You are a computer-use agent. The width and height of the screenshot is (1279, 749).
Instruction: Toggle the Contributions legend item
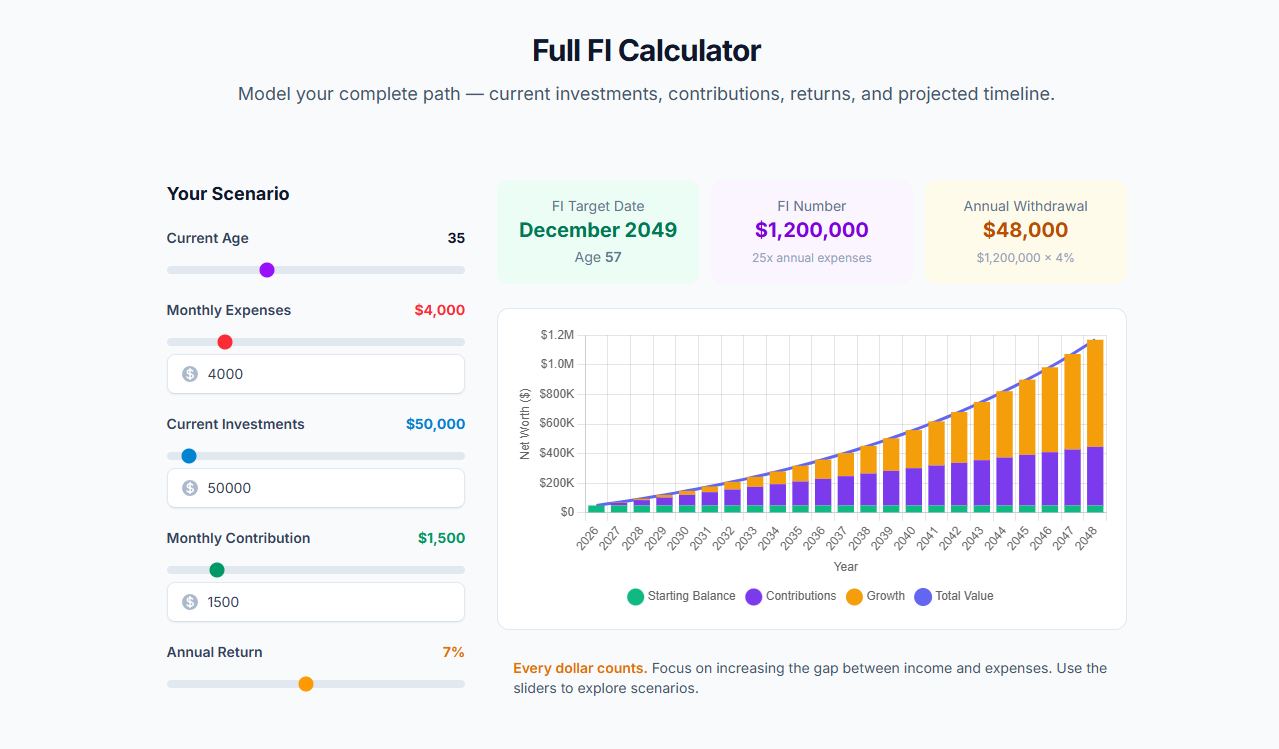(x=790, y=596)
